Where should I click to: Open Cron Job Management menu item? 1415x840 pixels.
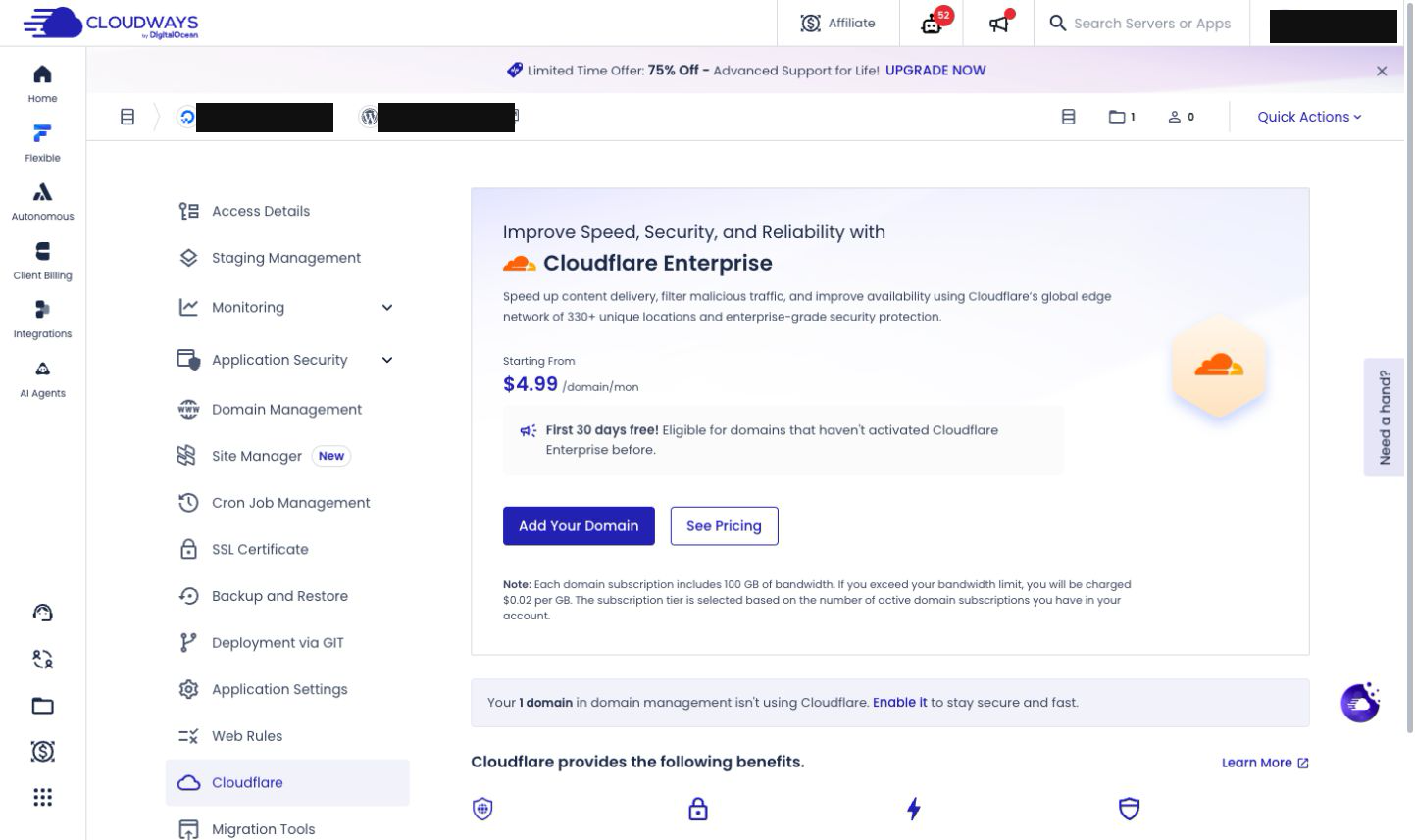pos(287,503)
